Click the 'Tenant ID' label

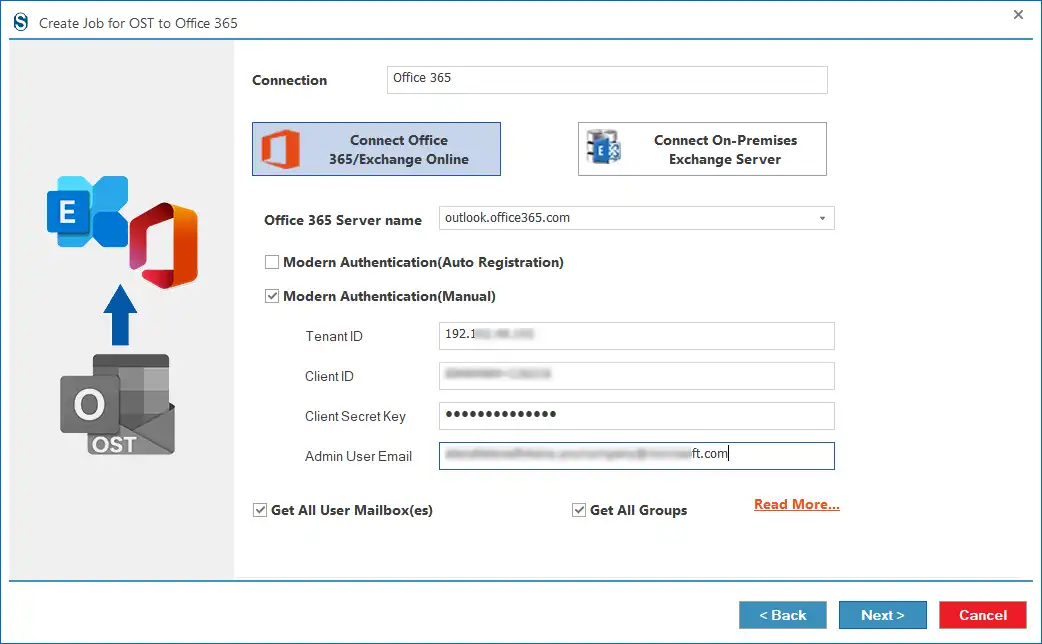tap(334, 336)
